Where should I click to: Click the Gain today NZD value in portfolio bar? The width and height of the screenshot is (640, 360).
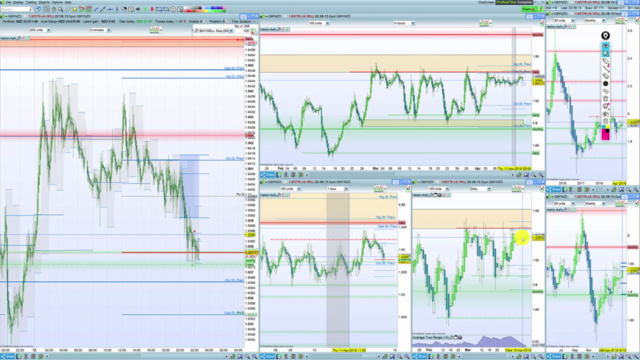[144, 21]
